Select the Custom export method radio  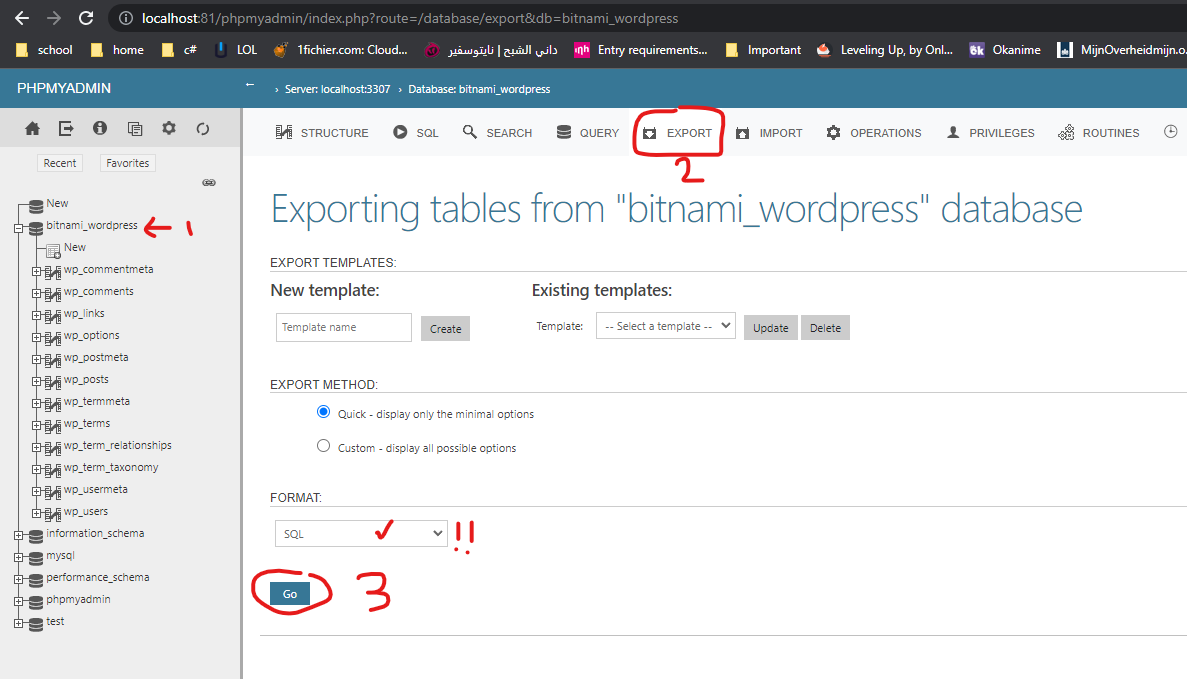323,446
